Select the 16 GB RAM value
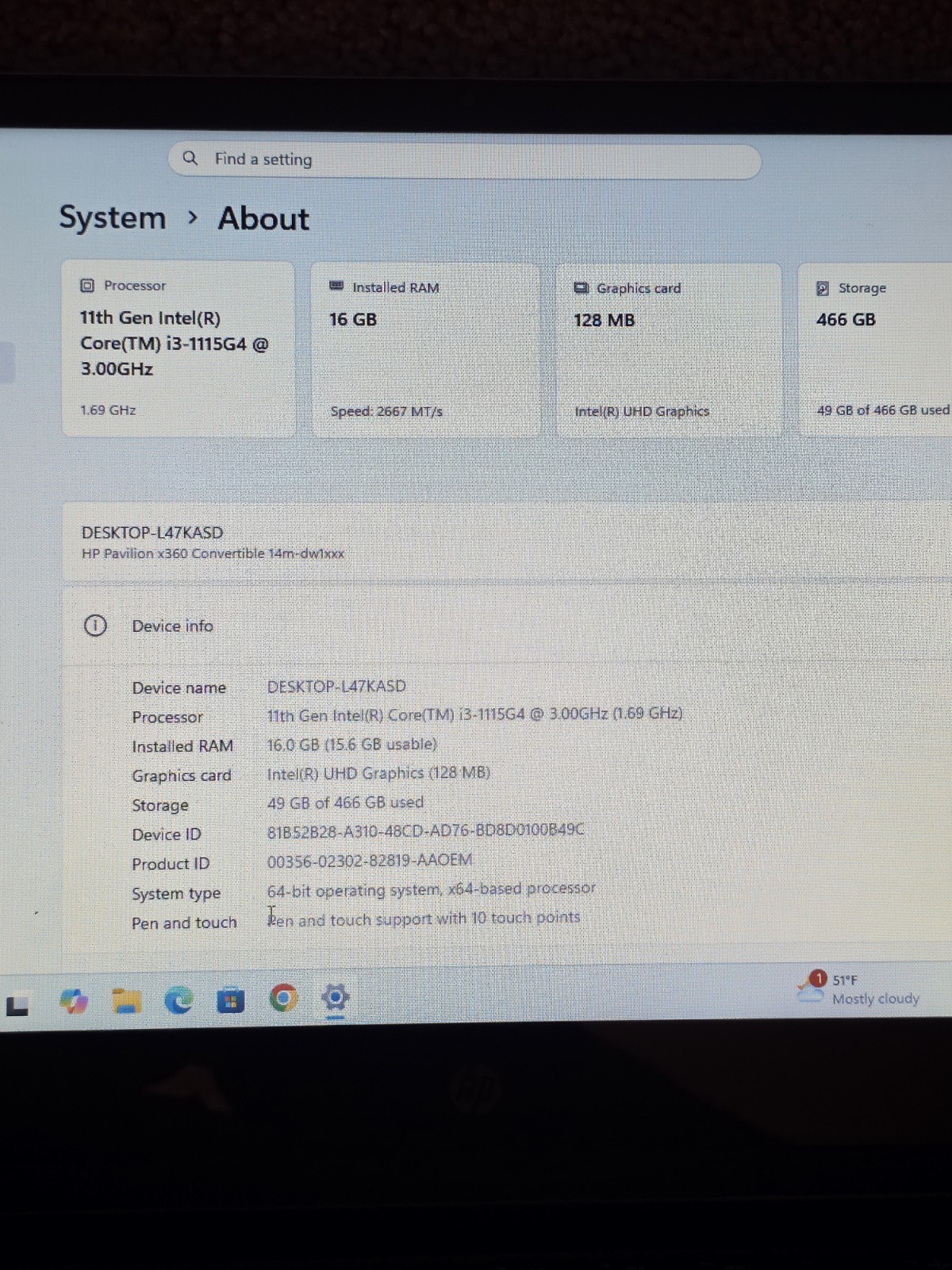Screen dimensions: 952x1270 click(x=353, y=319)
